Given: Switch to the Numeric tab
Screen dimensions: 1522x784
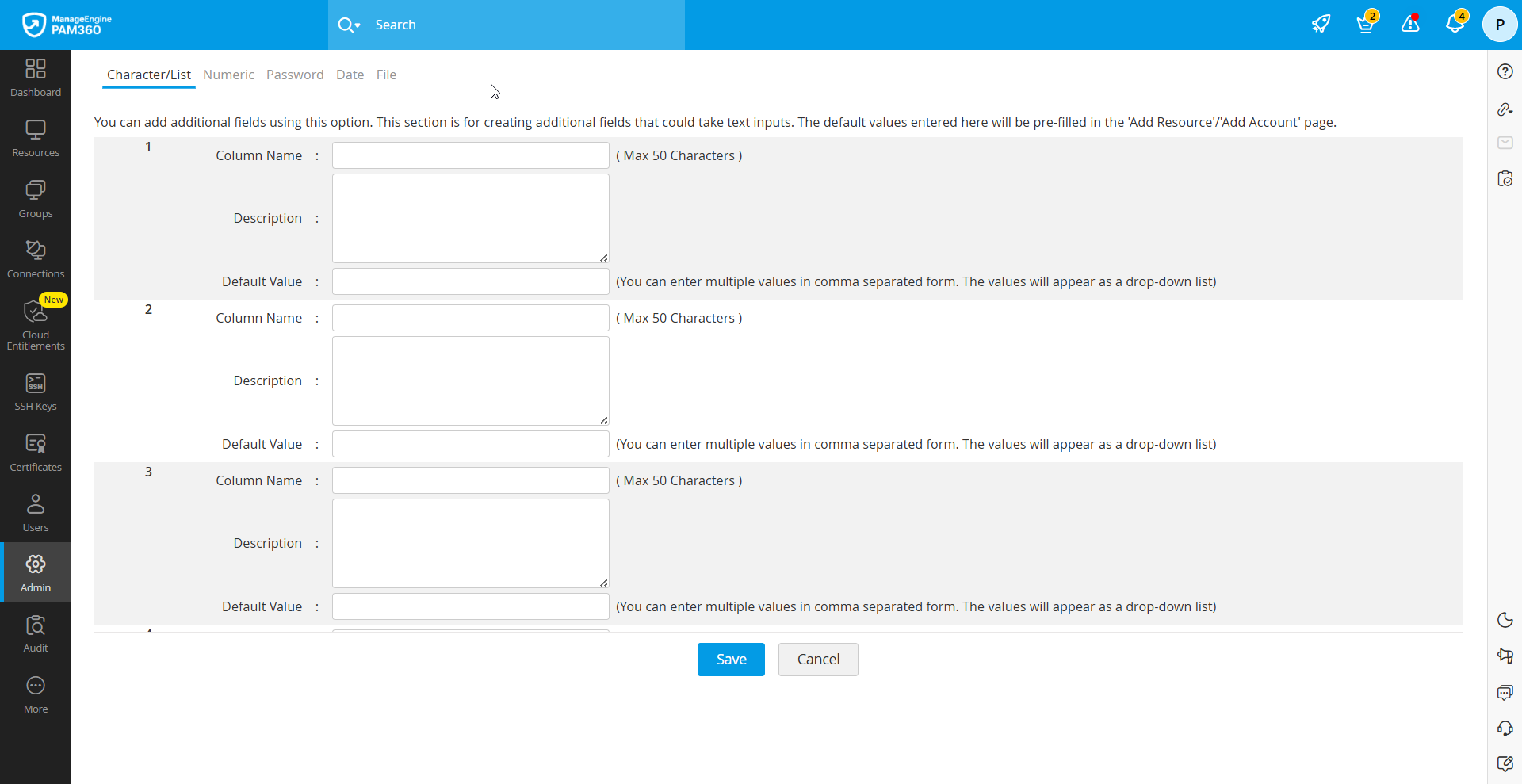Looking at the screenshot, I should point(228,75).
